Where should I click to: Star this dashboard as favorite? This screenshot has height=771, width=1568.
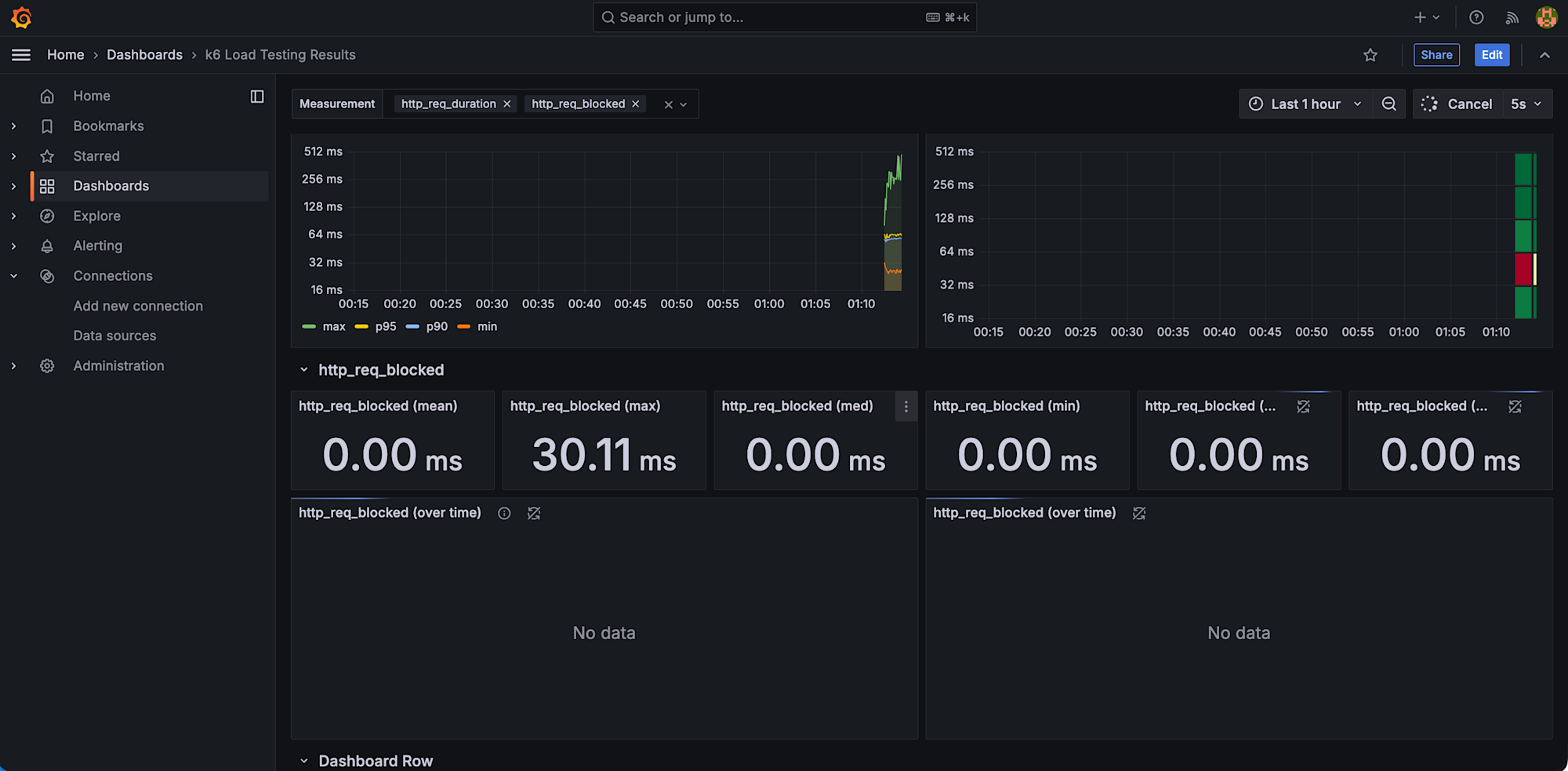[1370, 55]
